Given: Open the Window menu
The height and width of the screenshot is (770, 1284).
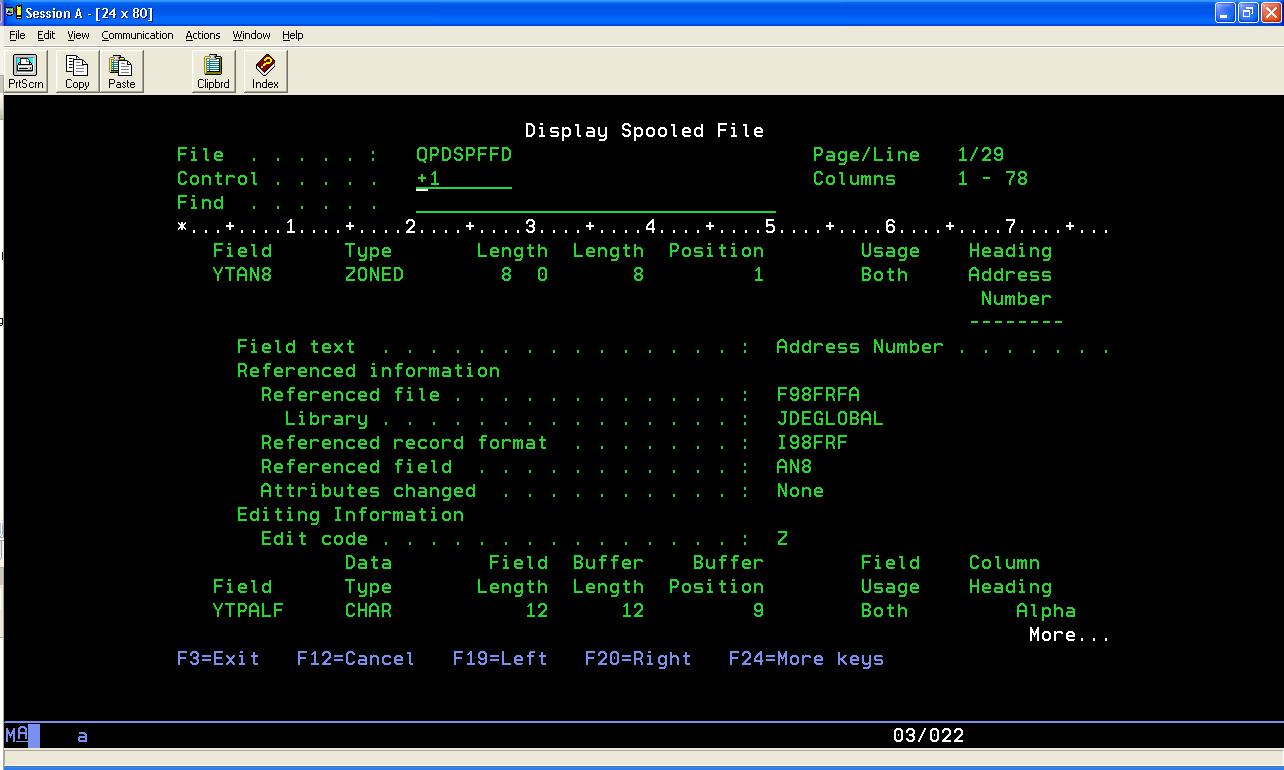Looking at the screenshot, I should [250, 35].
